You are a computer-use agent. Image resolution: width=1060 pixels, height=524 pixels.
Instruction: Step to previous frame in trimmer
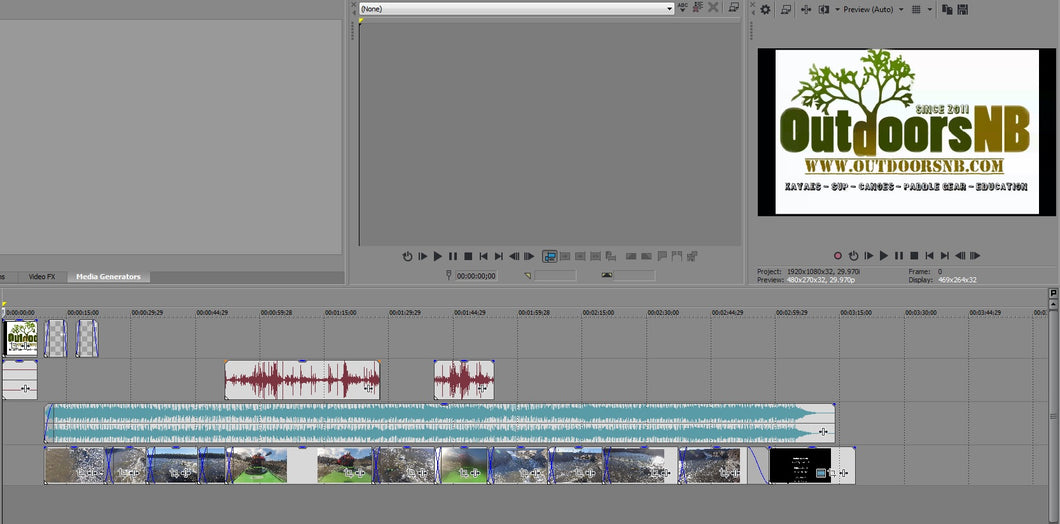coord(514,256)
